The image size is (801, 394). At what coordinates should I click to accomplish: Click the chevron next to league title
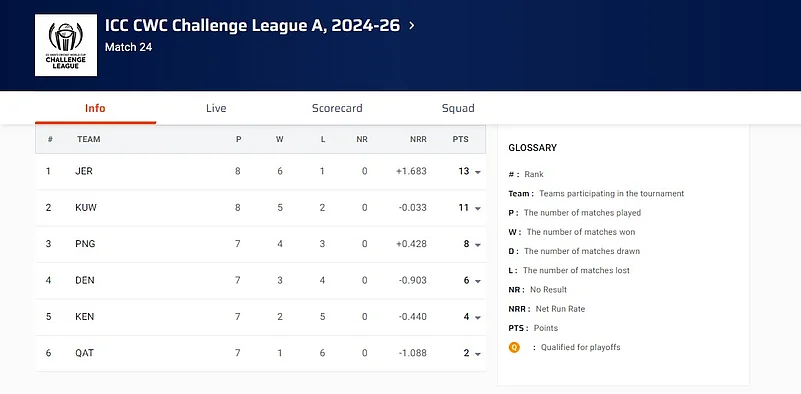412,26
